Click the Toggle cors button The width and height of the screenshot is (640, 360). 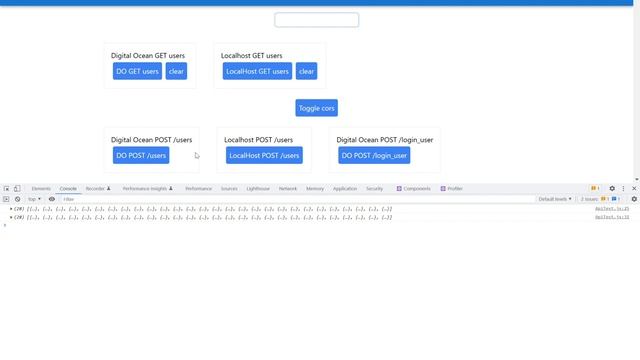coord(316,108)
